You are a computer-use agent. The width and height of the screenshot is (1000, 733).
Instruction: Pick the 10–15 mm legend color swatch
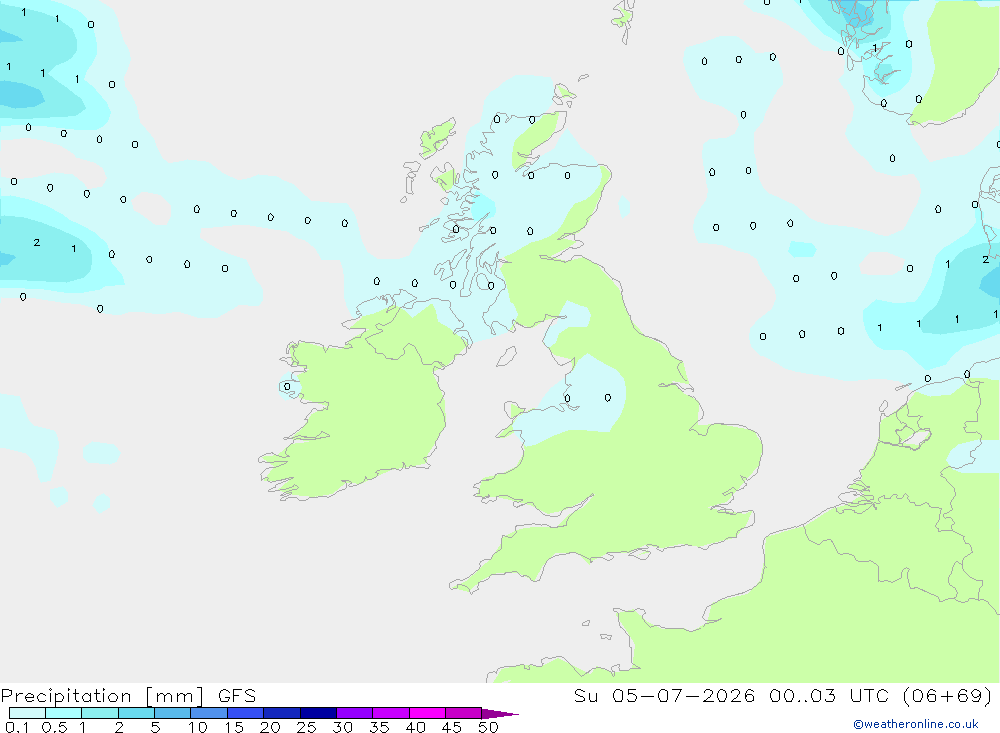coord(209,713)
